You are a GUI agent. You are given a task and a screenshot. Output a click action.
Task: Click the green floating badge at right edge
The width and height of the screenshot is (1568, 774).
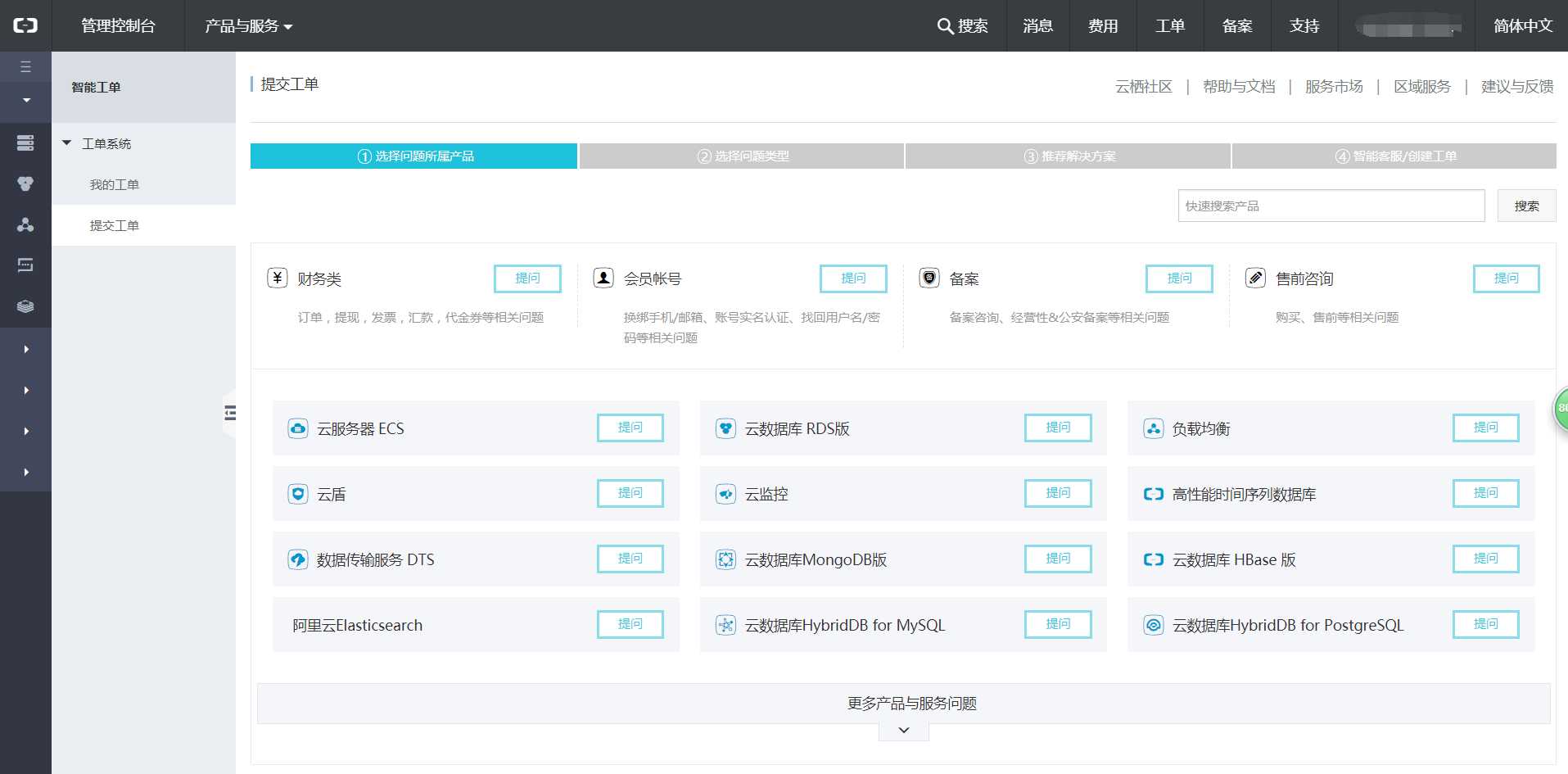coord(1561,408)
